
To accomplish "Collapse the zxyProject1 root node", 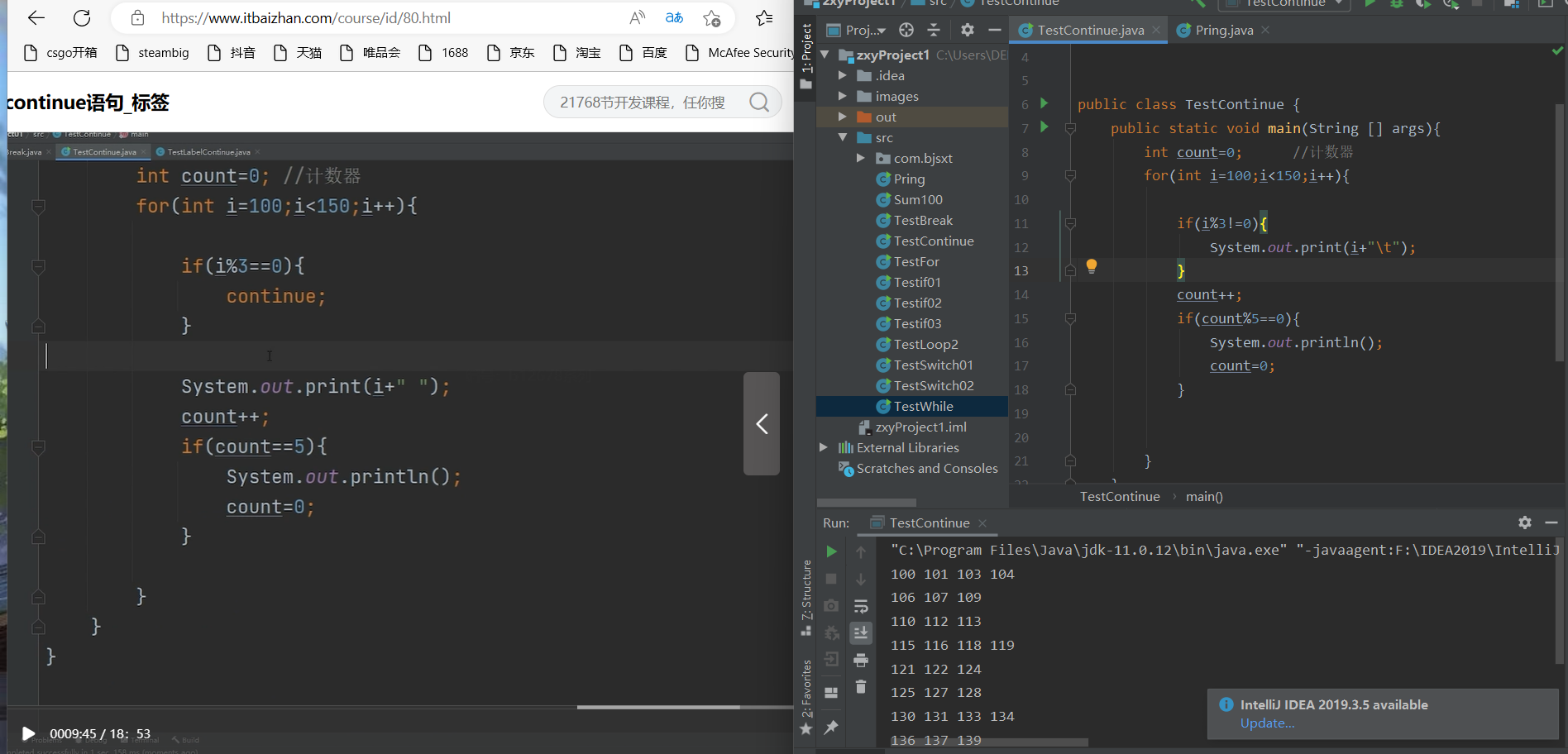I will pyautogui.click(x=825, y=55).
